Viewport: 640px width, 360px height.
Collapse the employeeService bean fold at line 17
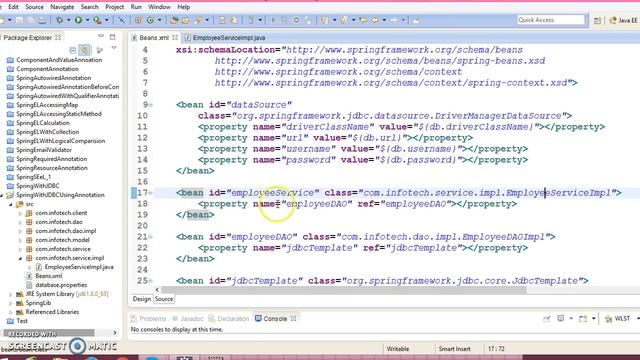[x=151, y=193]
